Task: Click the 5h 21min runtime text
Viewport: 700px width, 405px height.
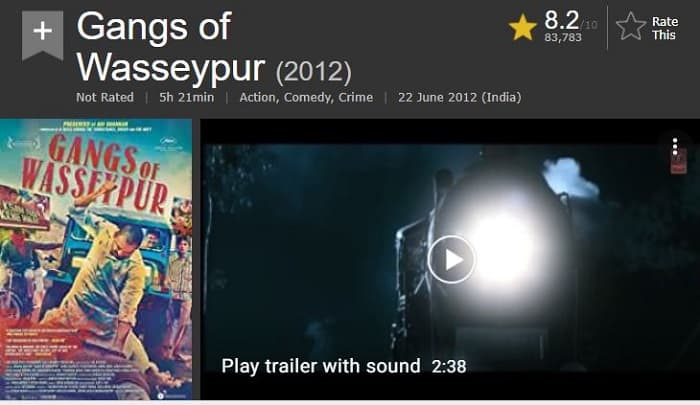Action: 187,97
